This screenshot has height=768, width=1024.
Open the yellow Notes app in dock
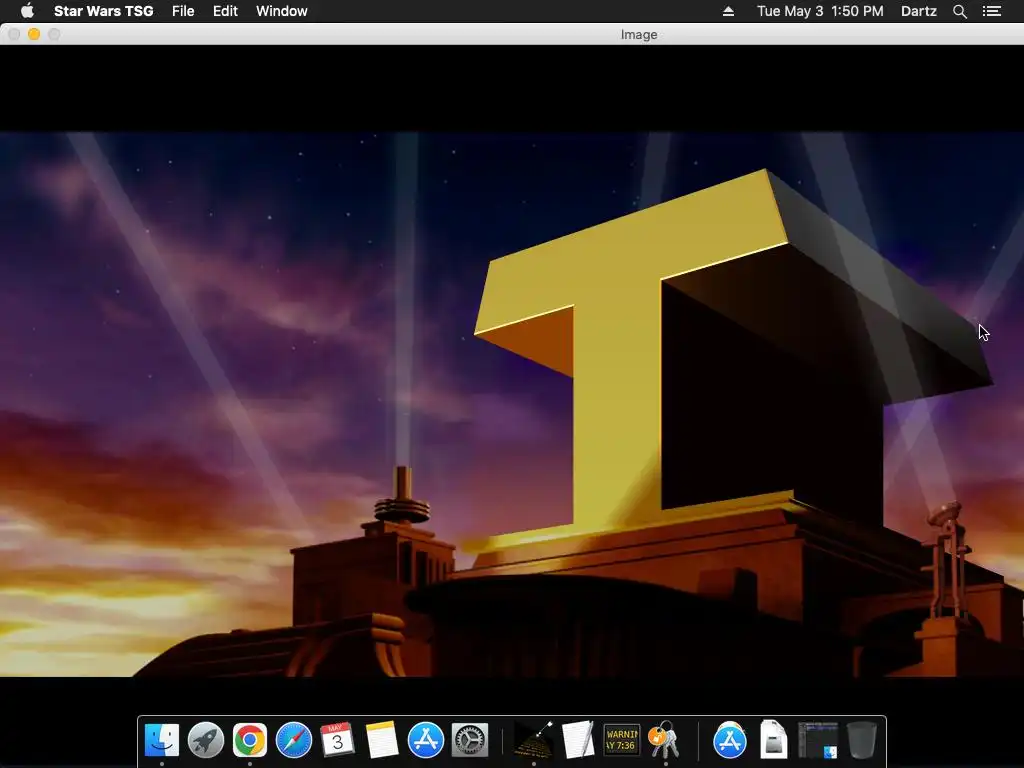pyautogui.click(x=381, y=740)
